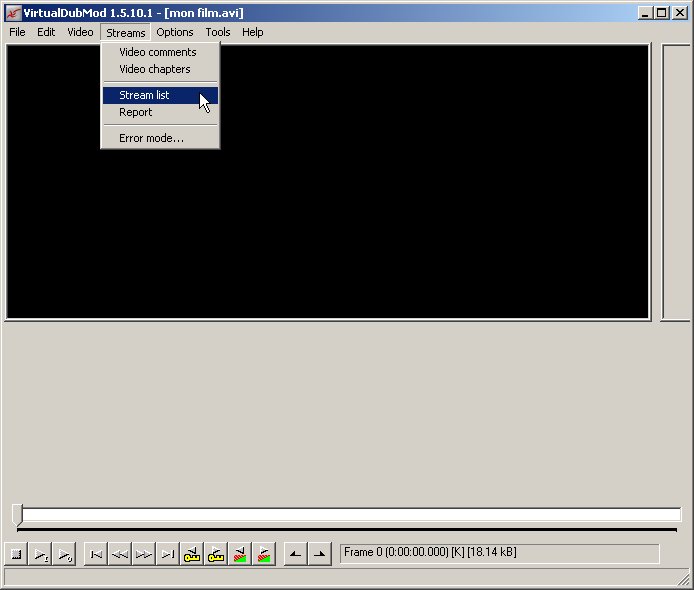Click the VirtualDubMod title bar app icon
694x590 pixels.
click(x=13, y=13)
